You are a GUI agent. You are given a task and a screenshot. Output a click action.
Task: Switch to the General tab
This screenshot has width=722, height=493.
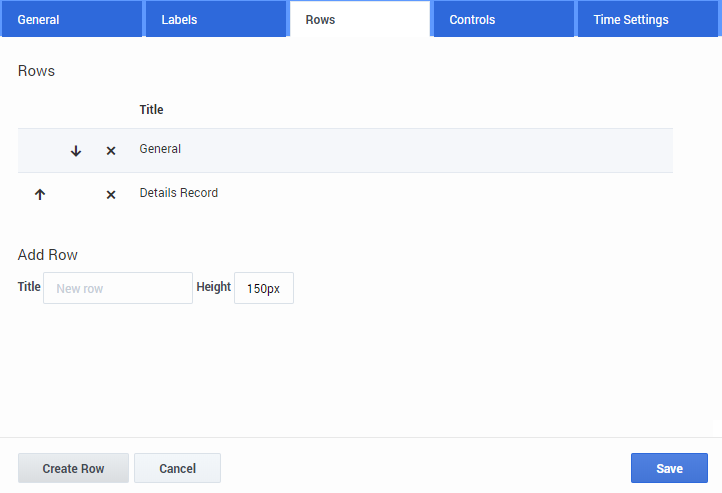click(71, 19)
